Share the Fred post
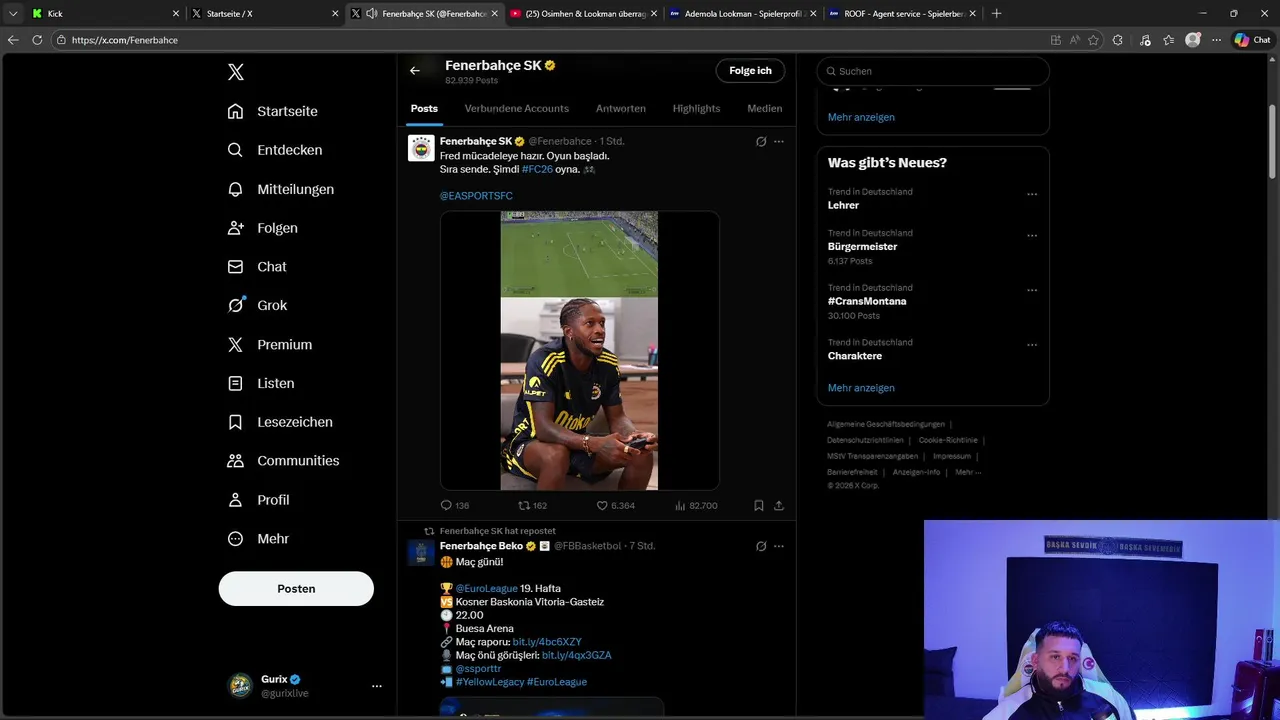The image size is (1280, 720). pos(779,506)
